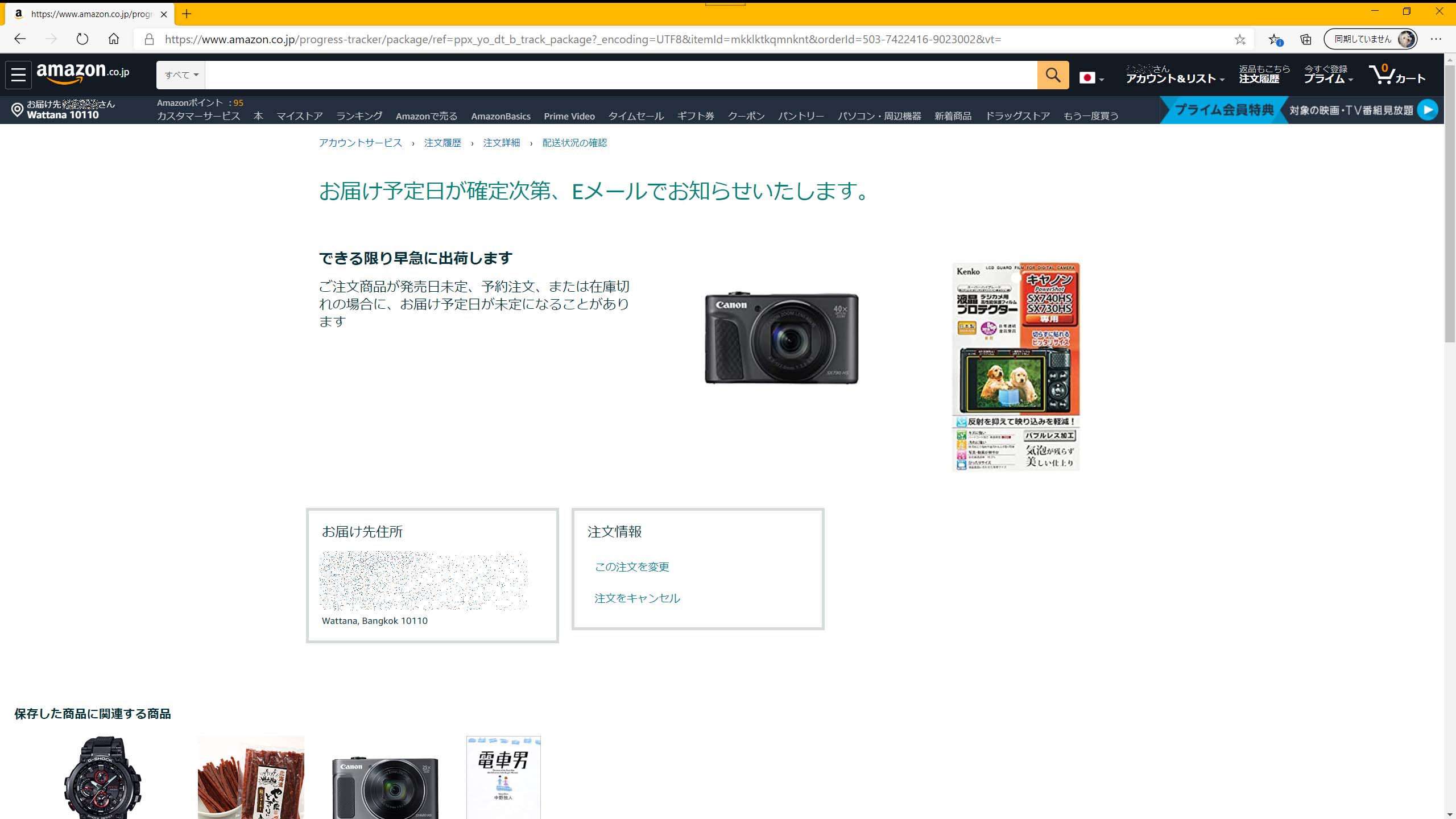Open ギフト券 nav item
Viewport: 1456px width, 819px height.
point(696,116)
